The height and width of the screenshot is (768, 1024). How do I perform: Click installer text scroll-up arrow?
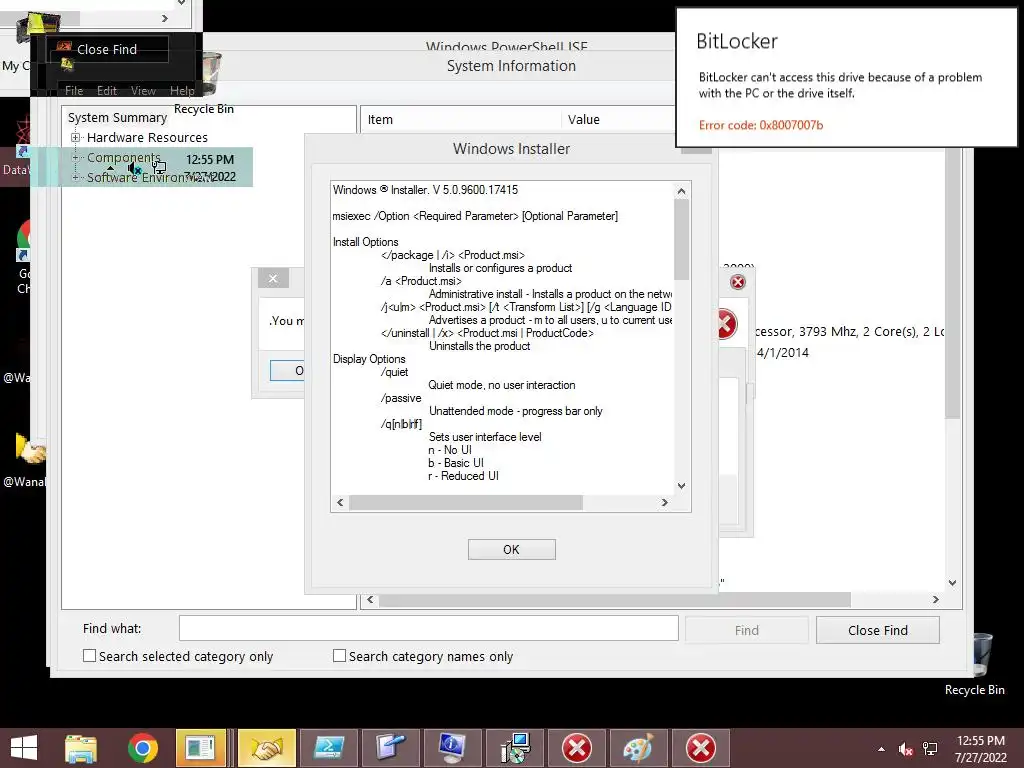(681, 191)
